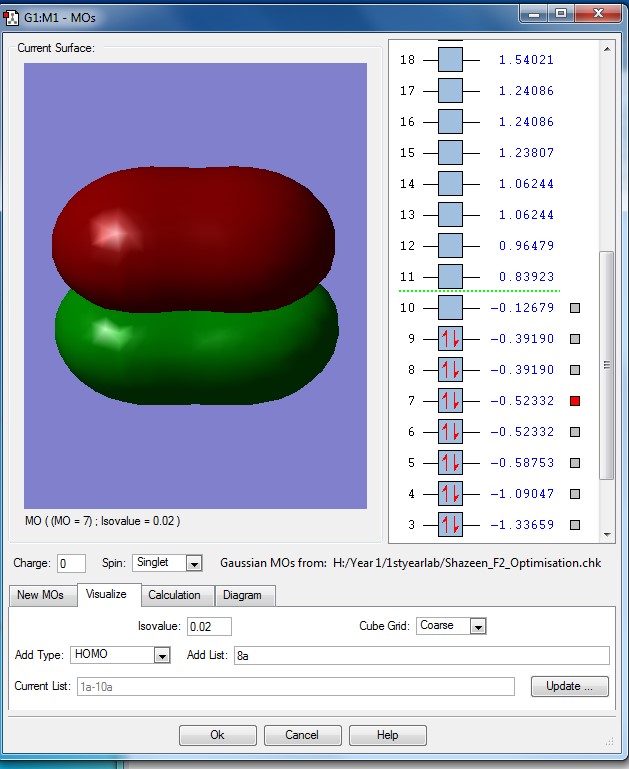This screenshot has height=769, width=629.
Task: Toggle surface marker for orbital 6
Action: [x=575, y=432]
